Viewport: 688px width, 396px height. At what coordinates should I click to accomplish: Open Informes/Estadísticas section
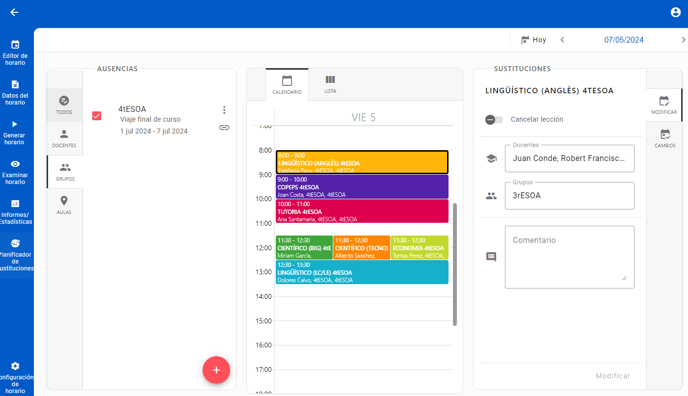tap(15, 211)
